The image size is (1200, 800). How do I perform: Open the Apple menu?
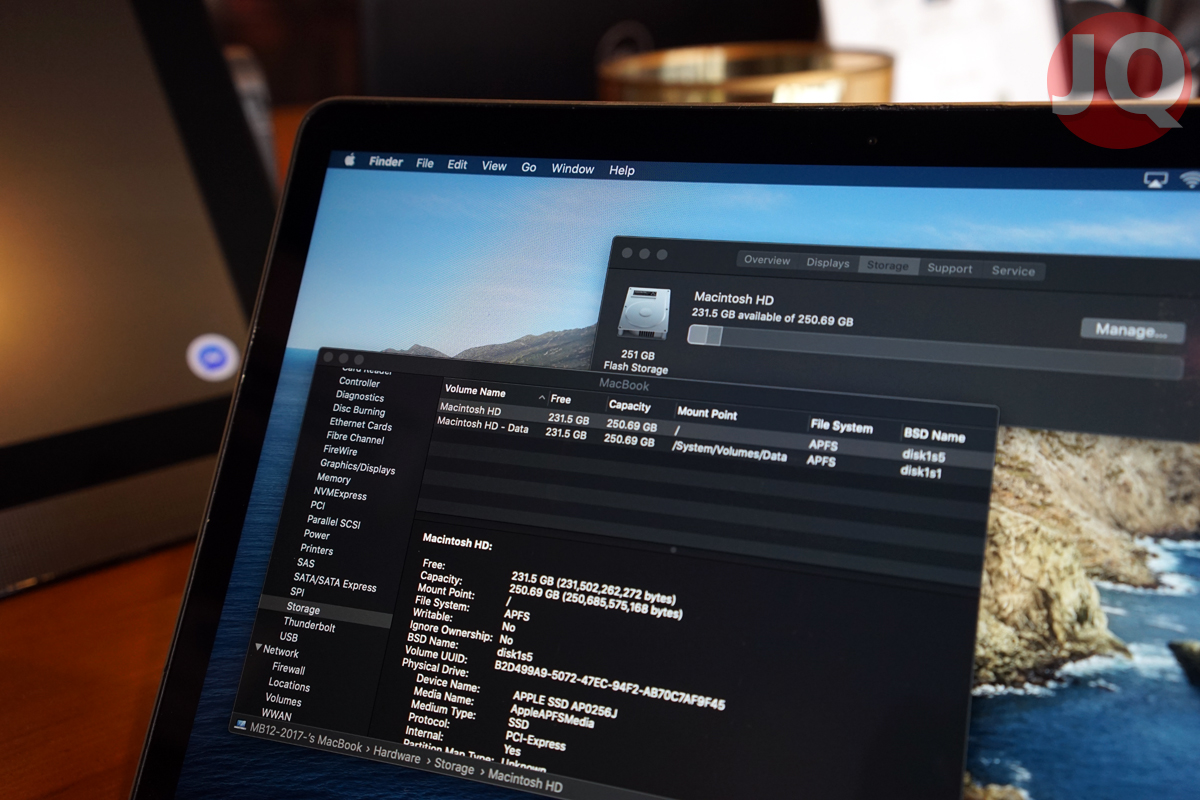(350, 160)
